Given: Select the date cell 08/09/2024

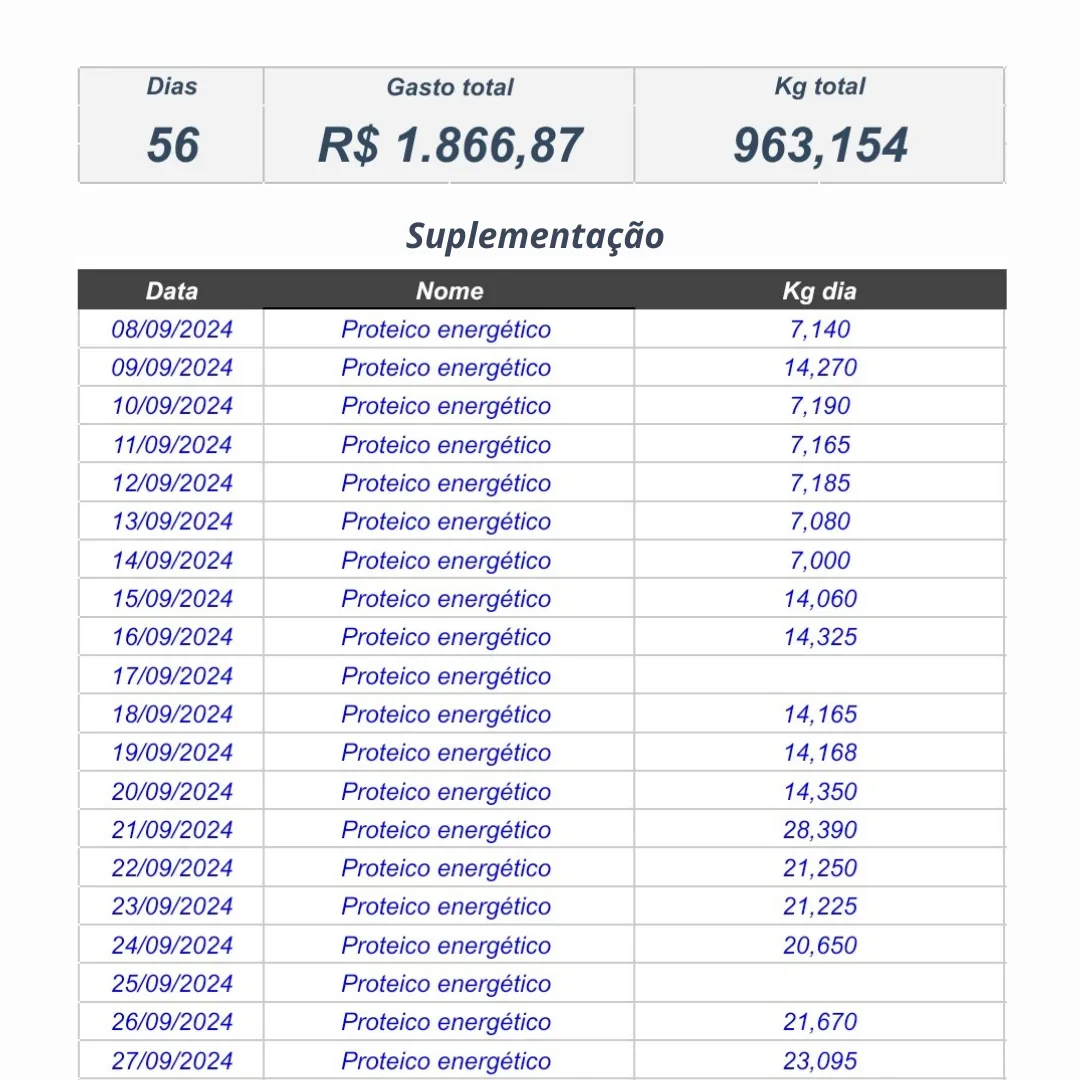Looking at the screenshot, I should coord(172,329).
